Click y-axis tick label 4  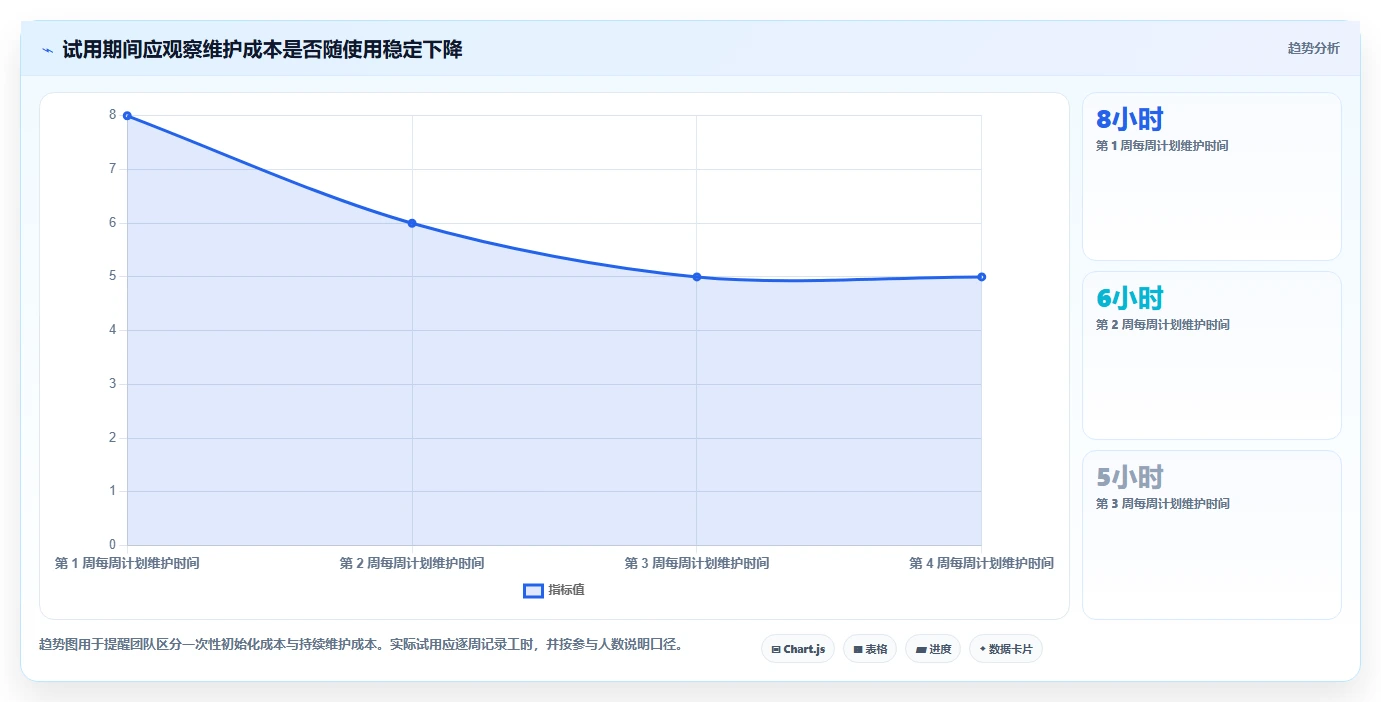(x=113, y=330)
